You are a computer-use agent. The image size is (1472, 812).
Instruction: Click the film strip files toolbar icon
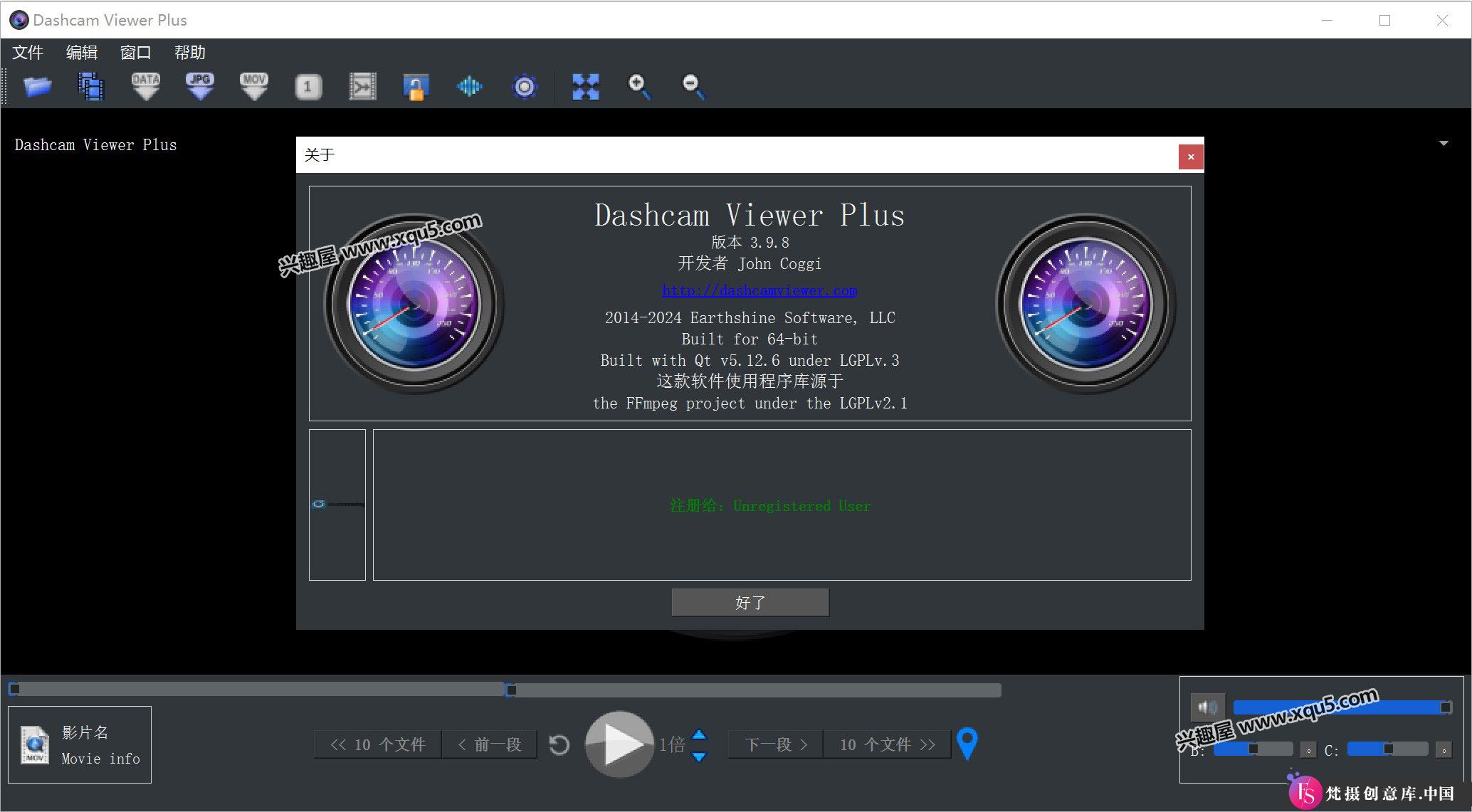tap(91, 87)
